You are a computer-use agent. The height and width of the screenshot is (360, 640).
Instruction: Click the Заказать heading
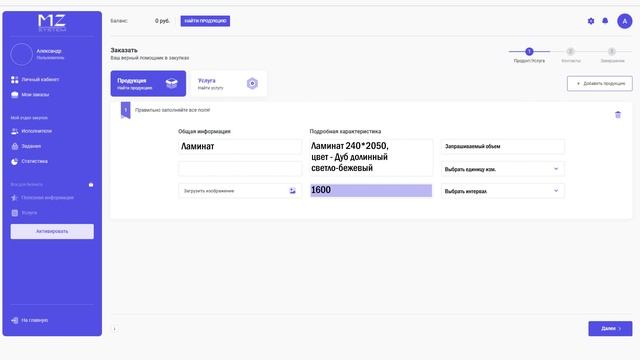point(124,50)
